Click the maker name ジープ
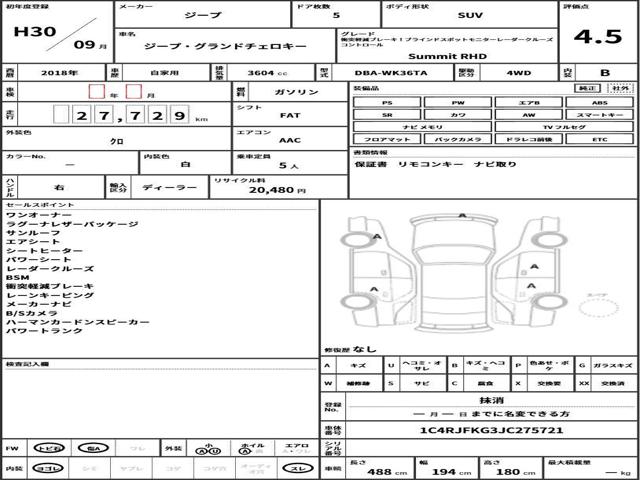The image size is (640, 480). [203, 16]
